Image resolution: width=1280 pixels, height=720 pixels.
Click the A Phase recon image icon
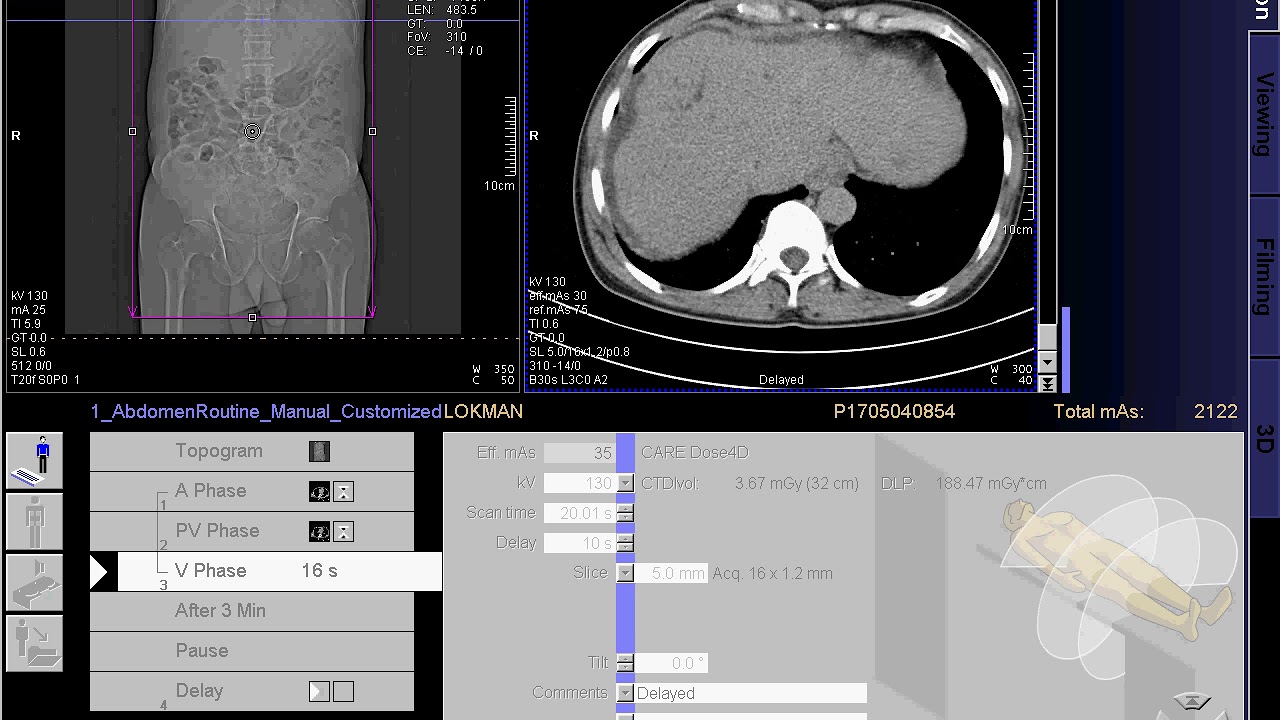319,491
